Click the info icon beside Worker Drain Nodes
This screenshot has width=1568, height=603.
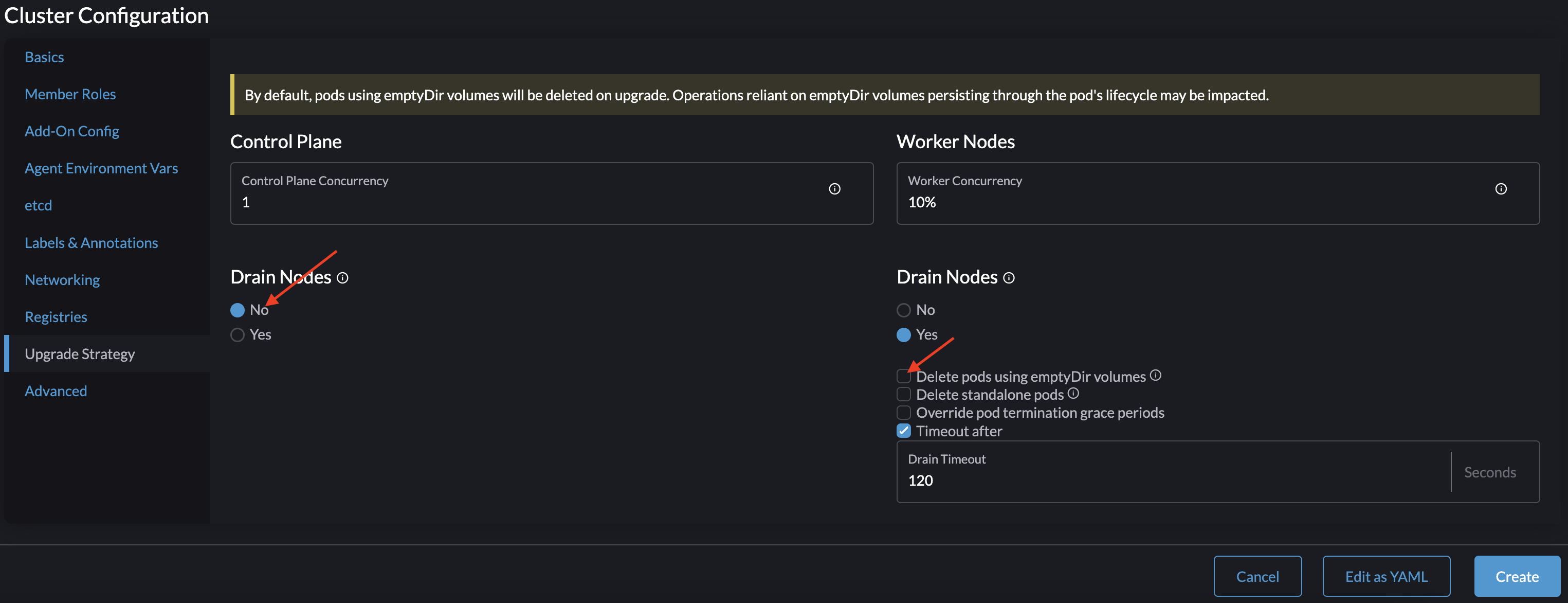1009,278
